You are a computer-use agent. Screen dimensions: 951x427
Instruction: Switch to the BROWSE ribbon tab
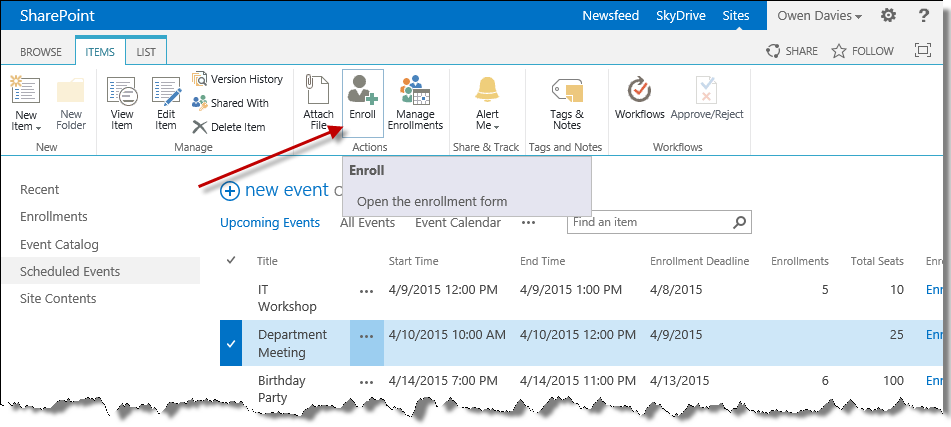[41, 51]
